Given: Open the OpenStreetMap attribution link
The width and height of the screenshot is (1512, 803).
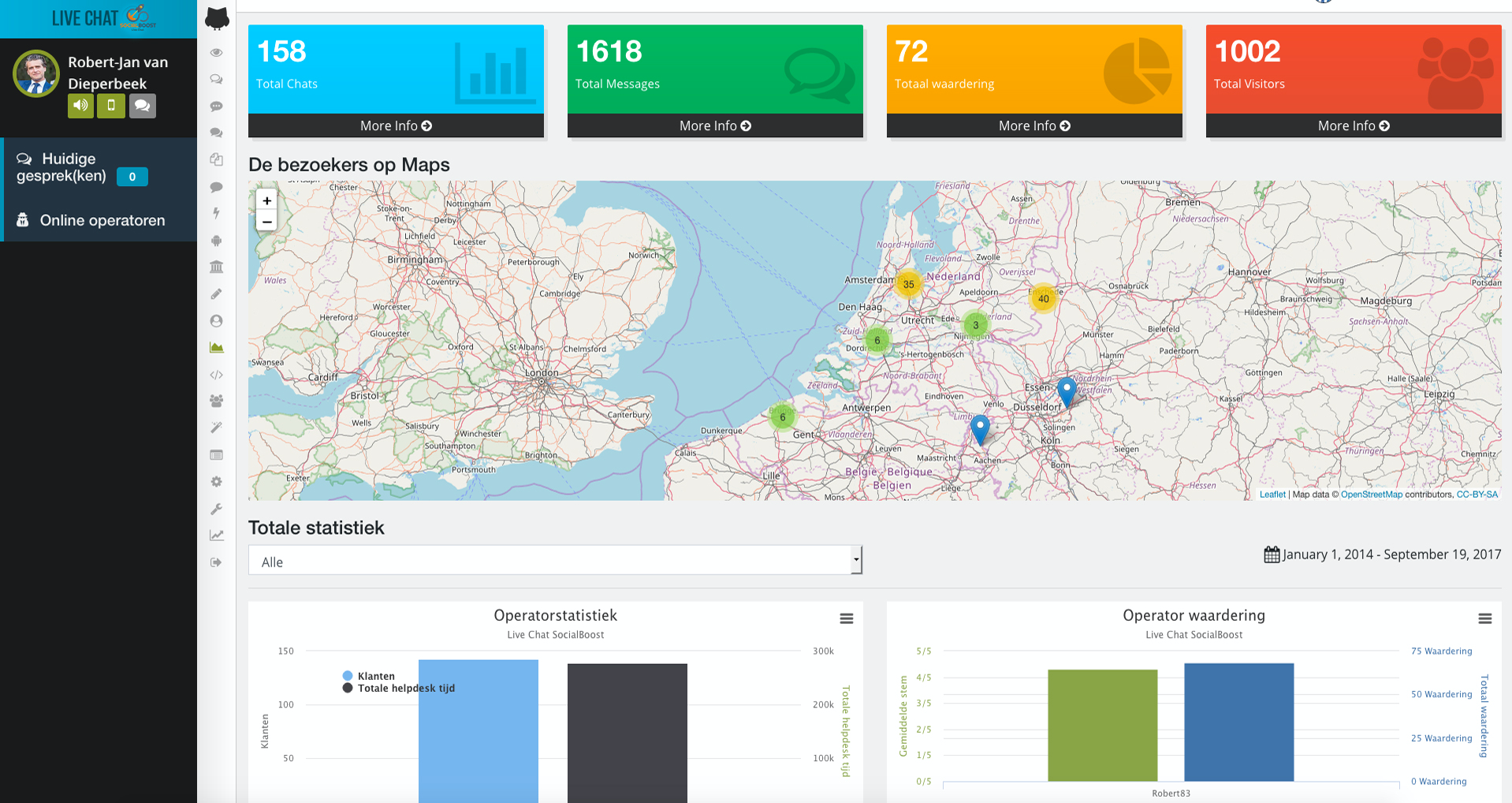Looking at the screenshot, I should pyautogui.click(x=1372, y=495).
